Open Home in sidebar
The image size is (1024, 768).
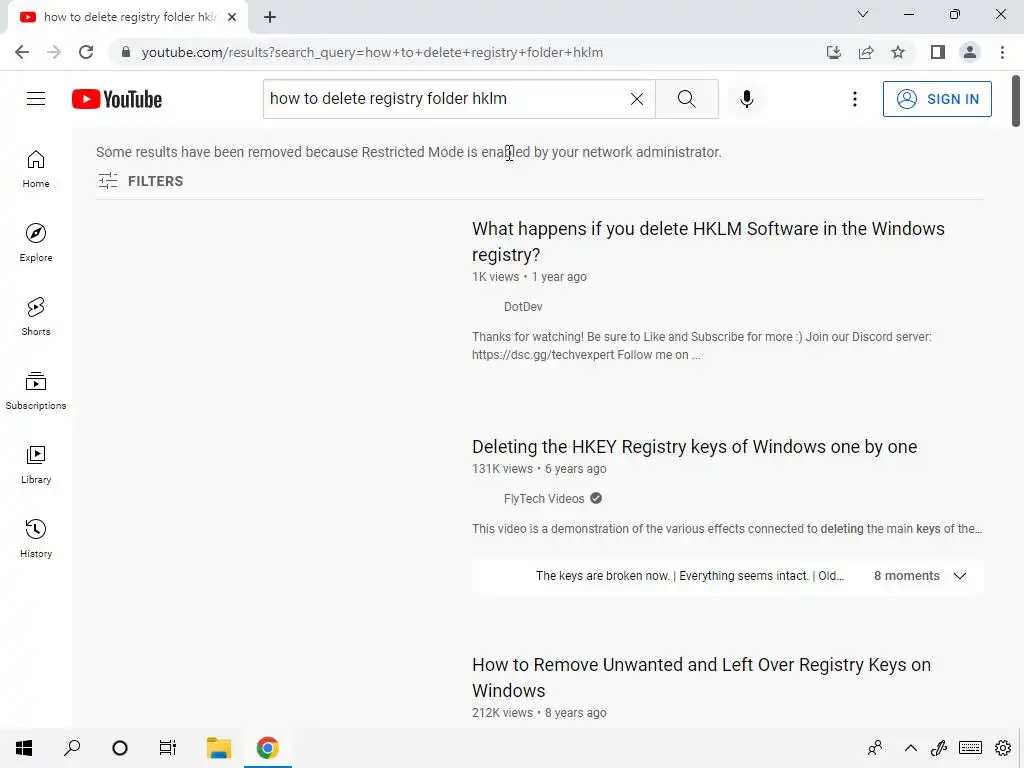click(x=36, y=169)
